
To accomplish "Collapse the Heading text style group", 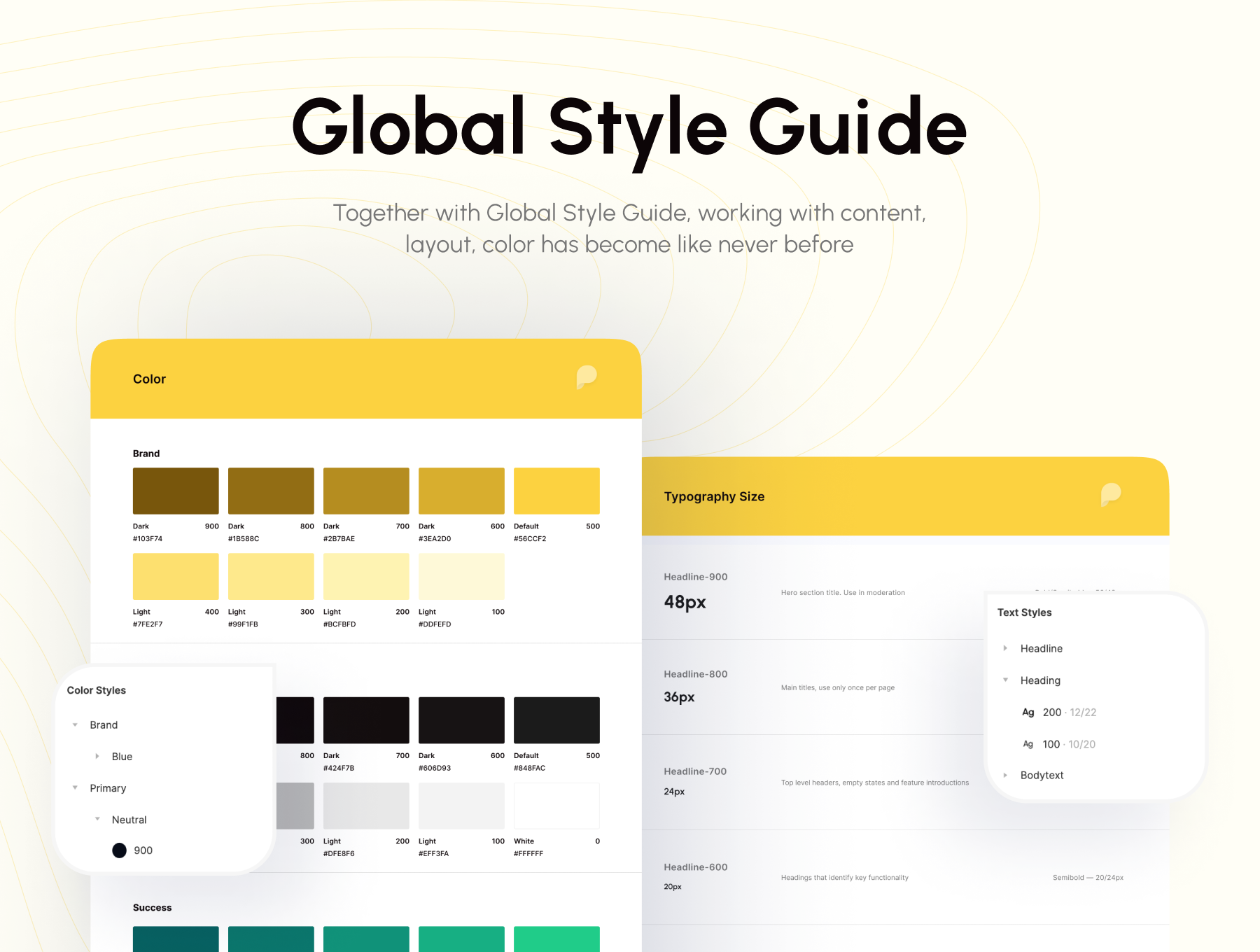I will [1005, 680].
